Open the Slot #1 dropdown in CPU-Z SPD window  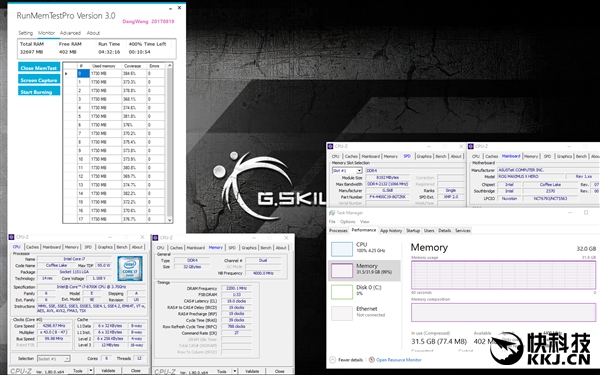359,171
